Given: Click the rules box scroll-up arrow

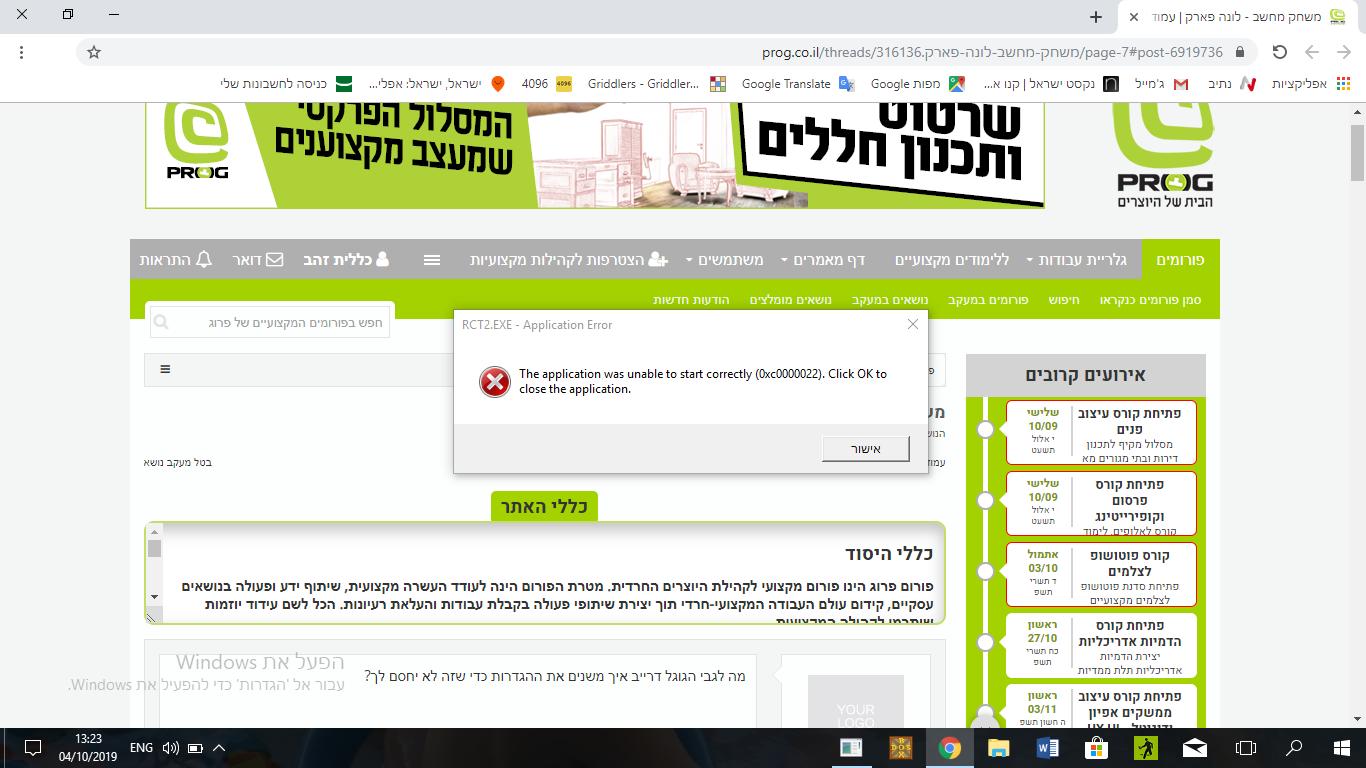Looking at the screenshot, I should pos(154,532).
